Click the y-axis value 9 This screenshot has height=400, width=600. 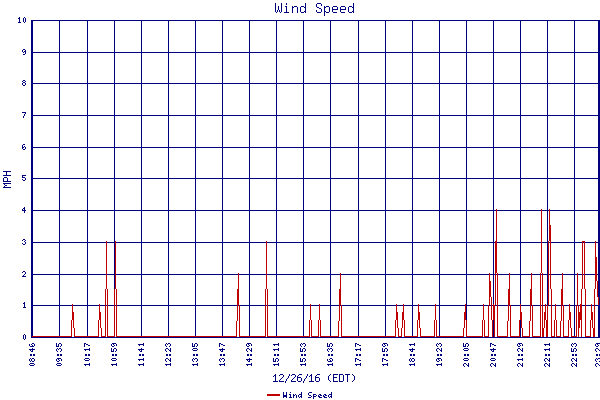[24, 52]
